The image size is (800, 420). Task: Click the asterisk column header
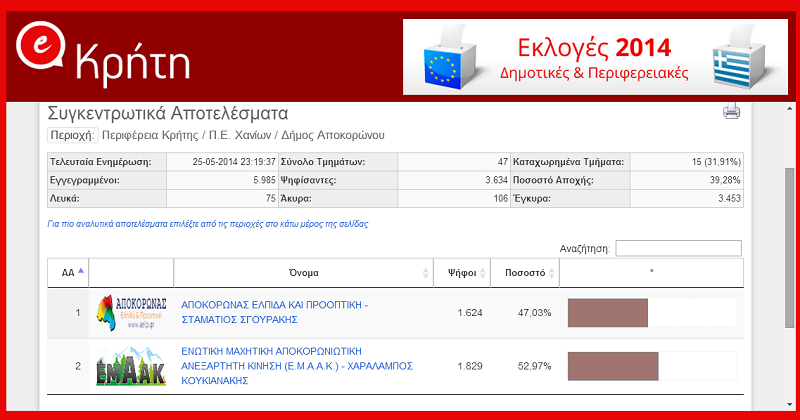651,272
